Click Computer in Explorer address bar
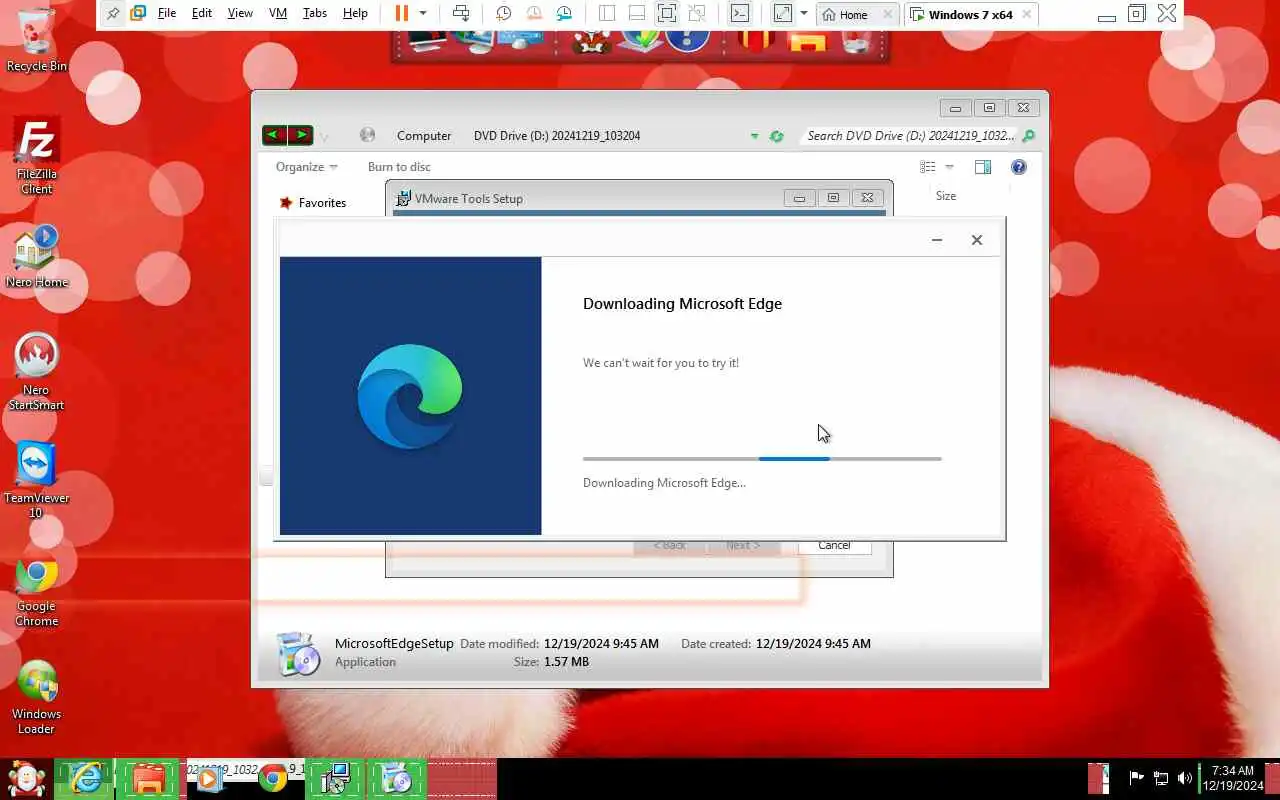Image resolution: width=1280 pixels, height=800 pixels. (424, 136)
